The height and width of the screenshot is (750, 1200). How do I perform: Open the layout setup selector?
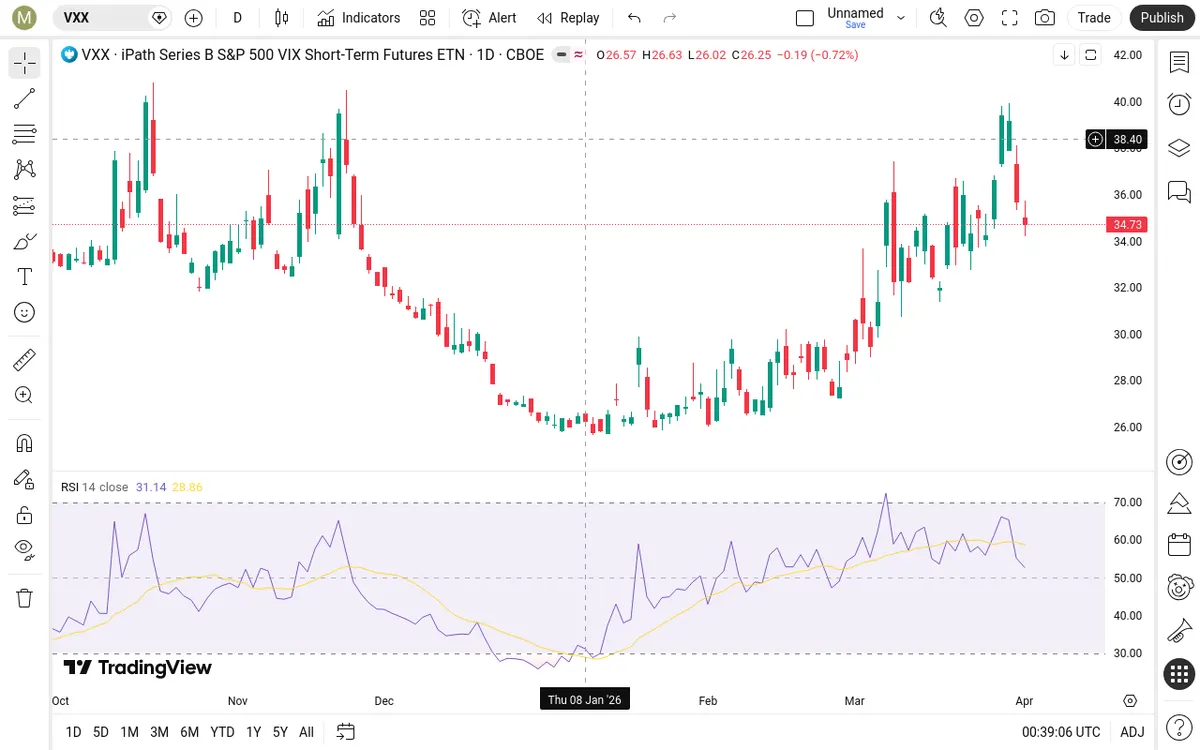coord(805,18)
